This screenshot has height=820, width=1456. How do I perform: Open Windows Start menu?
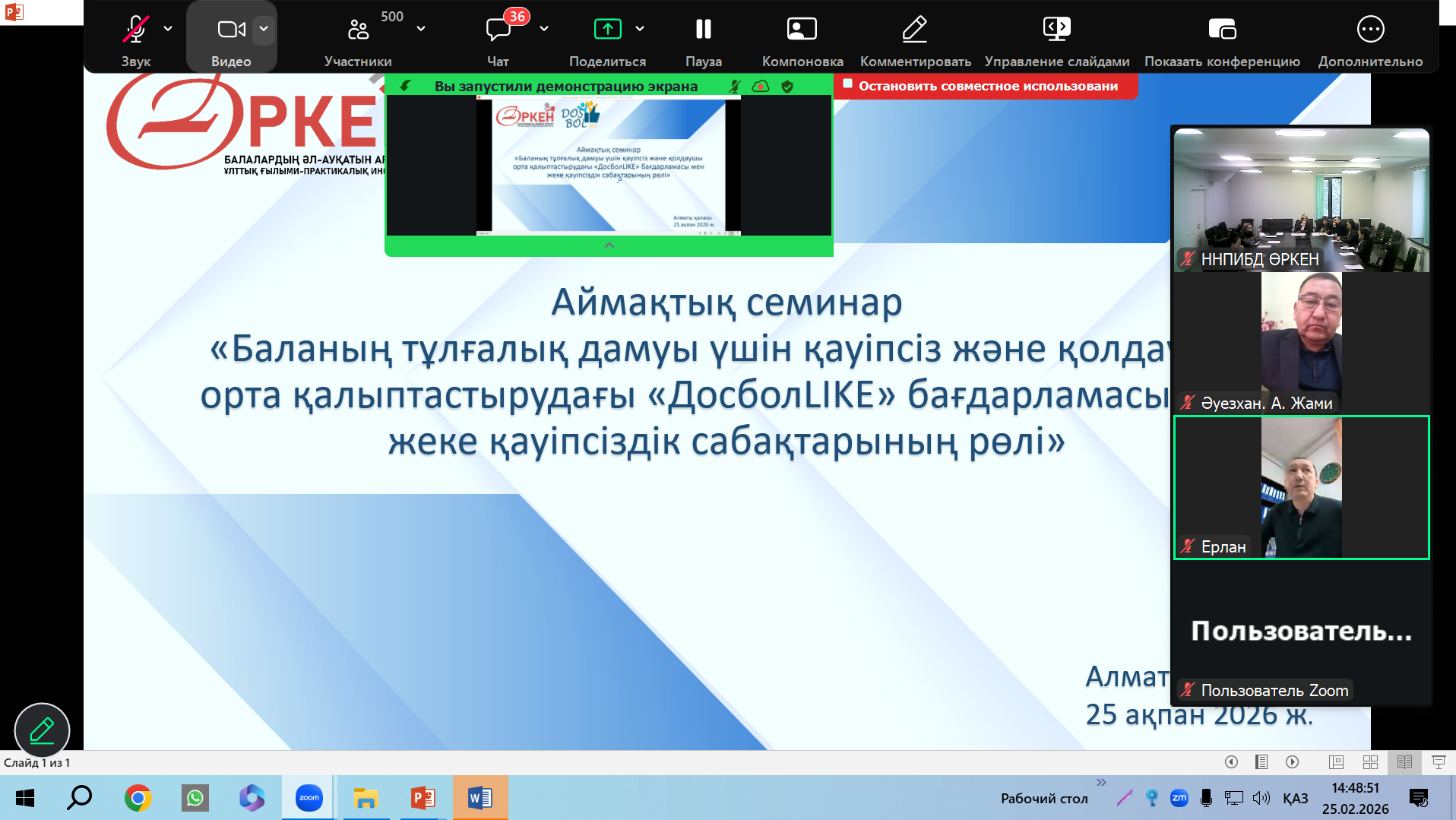pos(24,798)
